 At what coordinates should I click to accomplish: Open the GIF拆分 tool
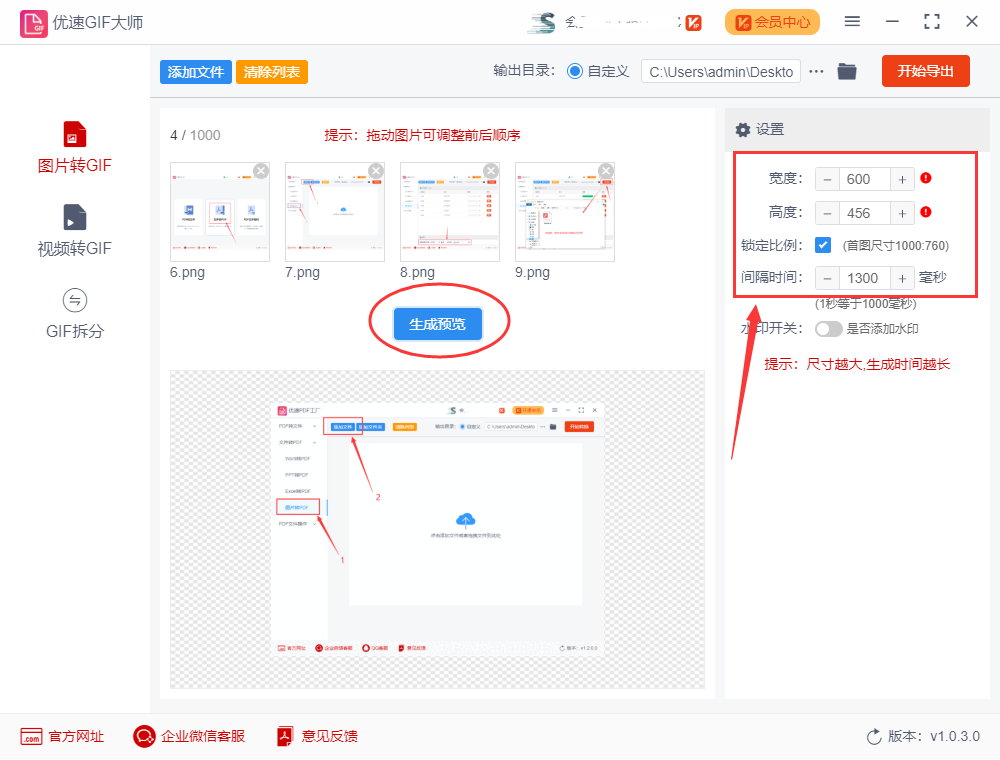74,314
